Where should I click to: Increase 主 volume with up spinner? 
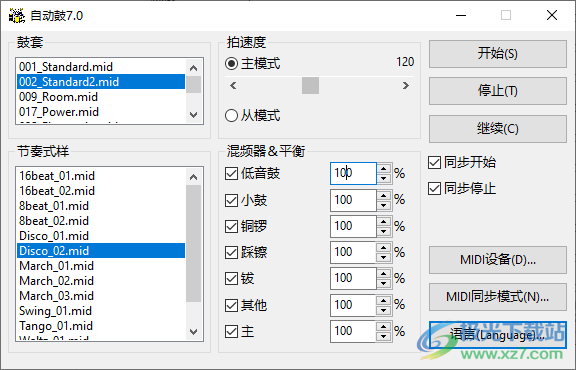click(x=384, y=326)
